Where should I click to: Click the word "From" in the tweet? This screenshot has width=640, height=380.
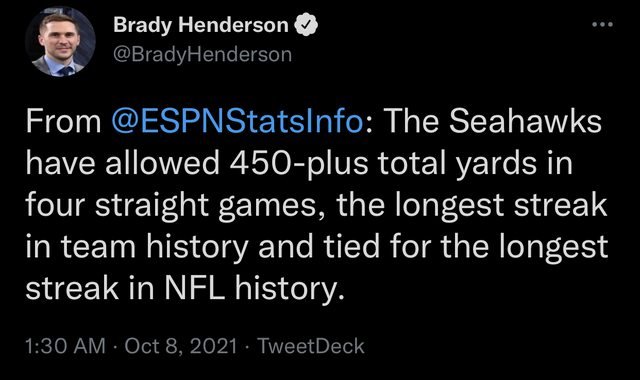(63, 122)
